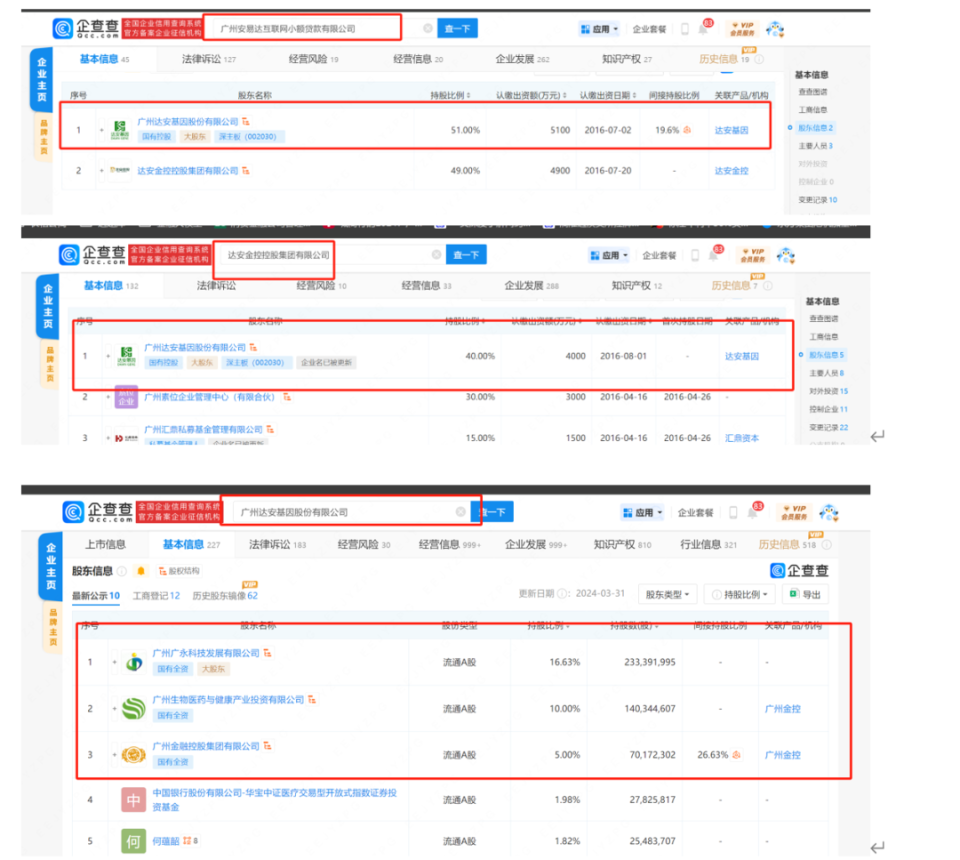Viewport: 960px width, 860px height.
Task: Clear the 达安金控控股集团有限公司 search box
Action: [436, 255]
